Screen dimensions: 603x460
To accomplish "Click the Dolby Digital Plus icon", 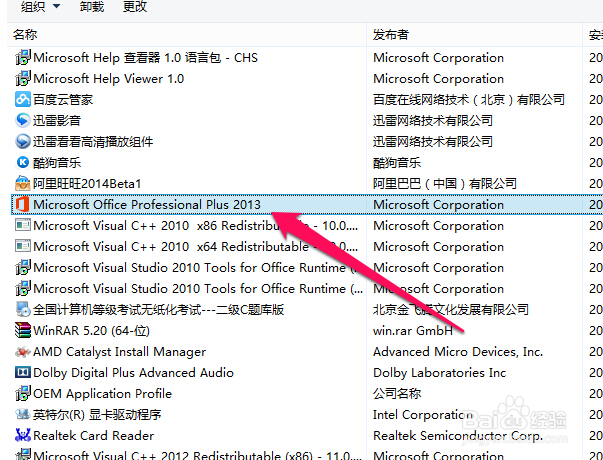I will (23, 372).
